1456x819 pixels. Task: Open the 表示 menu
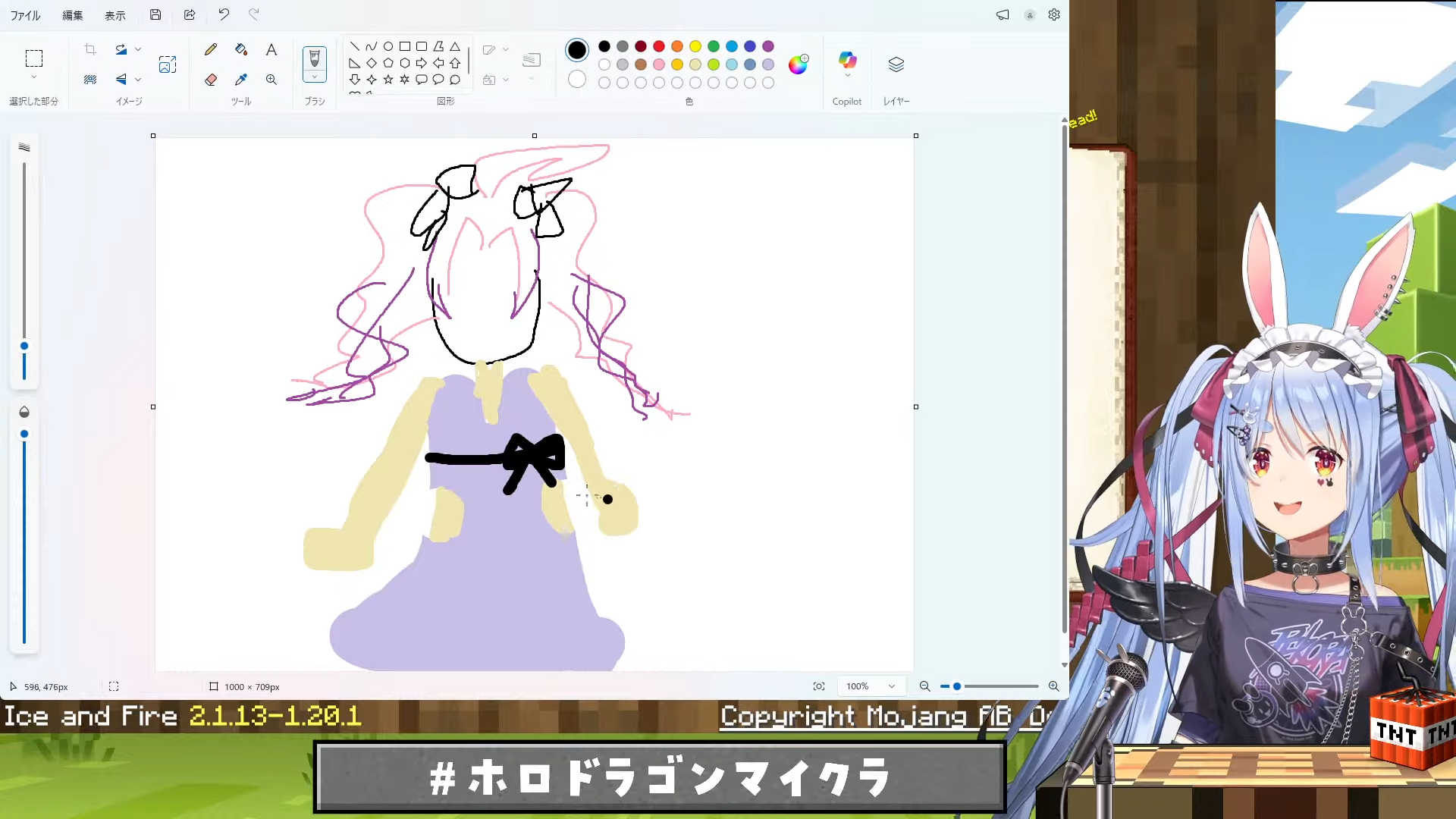click(115, 15)
